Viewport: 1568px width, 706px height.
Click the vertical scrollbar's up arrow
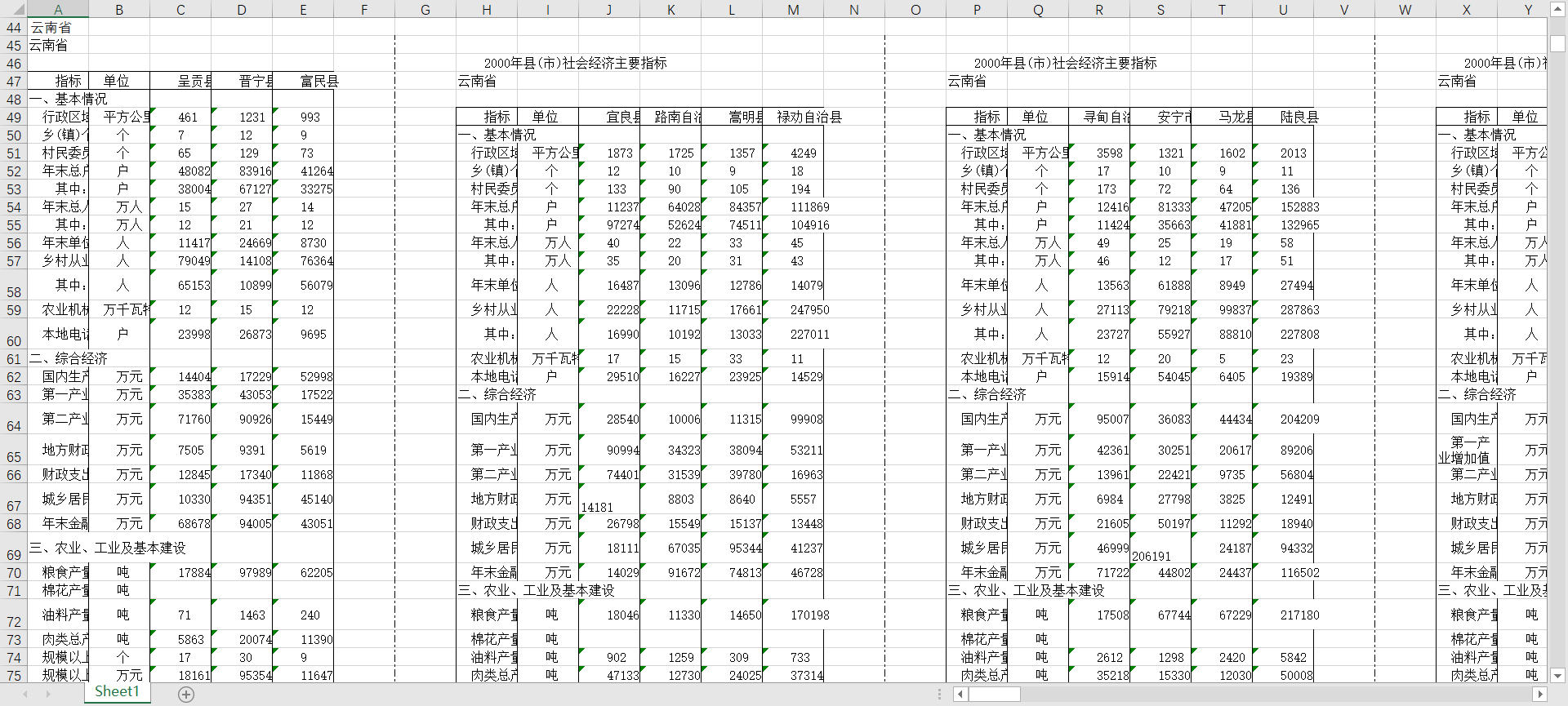coord(1557,10)
